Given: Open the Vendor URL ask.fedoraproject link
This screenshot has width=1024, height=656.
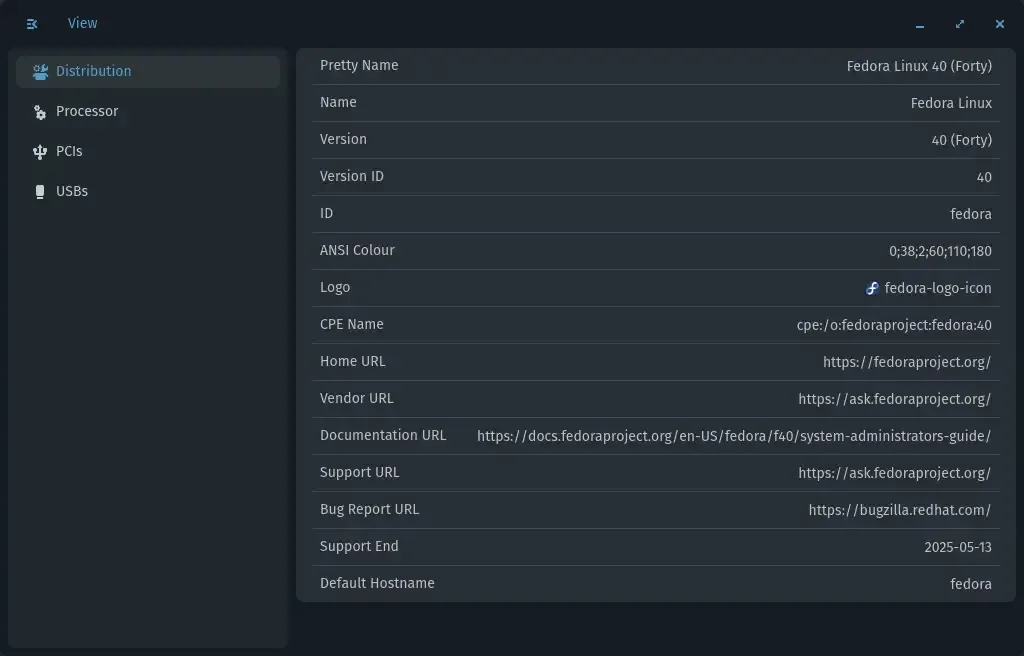Looking at the screenshot, I should [894, 398].
